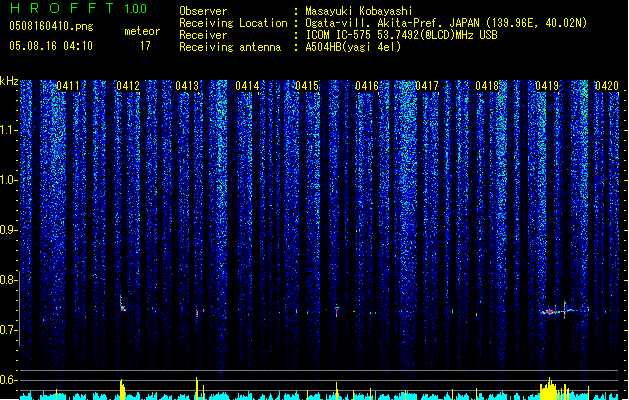The image size is (629, 400).
Task: Click the 0.7 kHz axis label
Action: [x=8, y=330]
